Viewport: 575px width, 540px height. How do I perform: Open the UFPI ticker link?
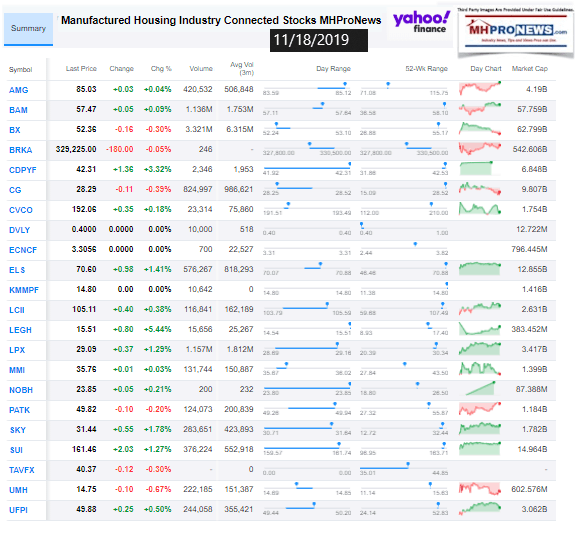pyautogui.click(x=18, y=510)
